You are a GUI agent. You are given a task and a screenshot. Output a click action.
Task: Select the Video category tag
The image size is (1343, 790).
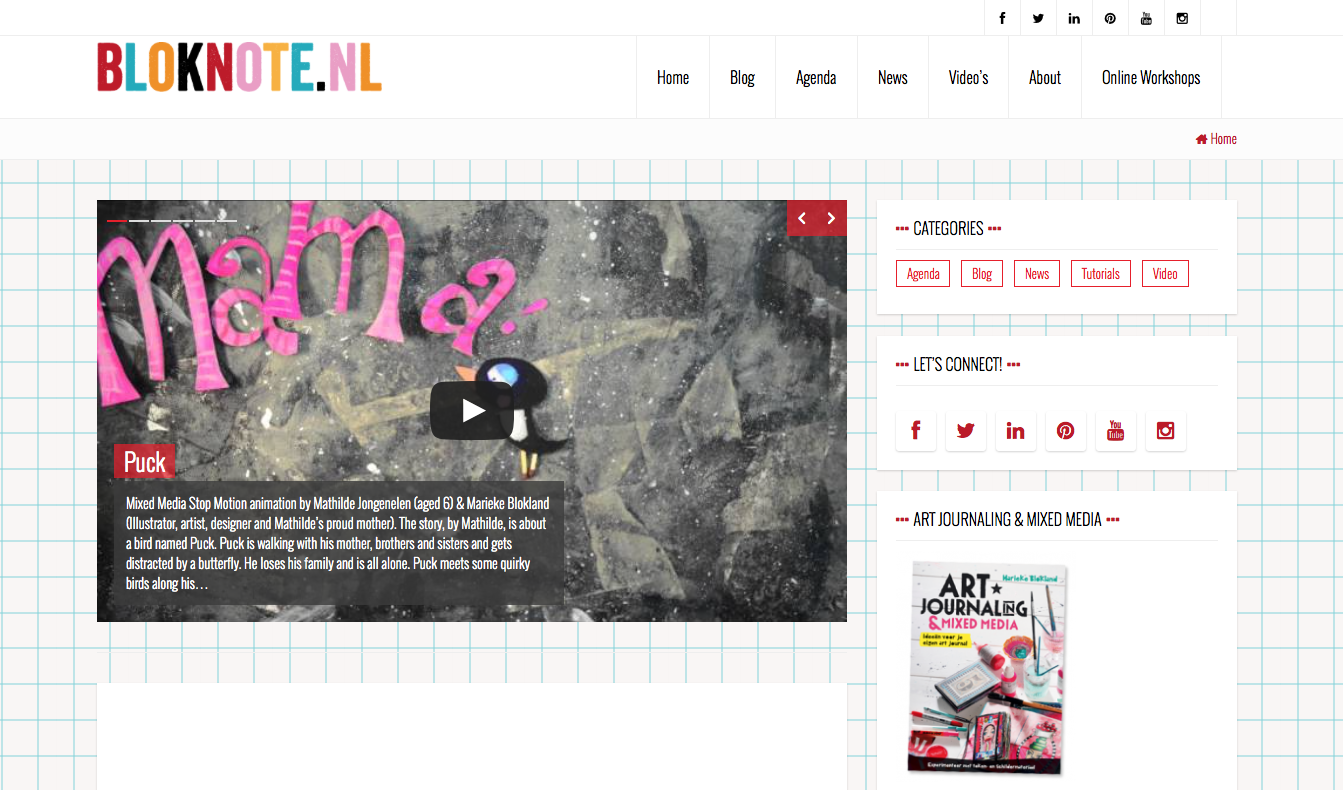tap(1165, 274)
